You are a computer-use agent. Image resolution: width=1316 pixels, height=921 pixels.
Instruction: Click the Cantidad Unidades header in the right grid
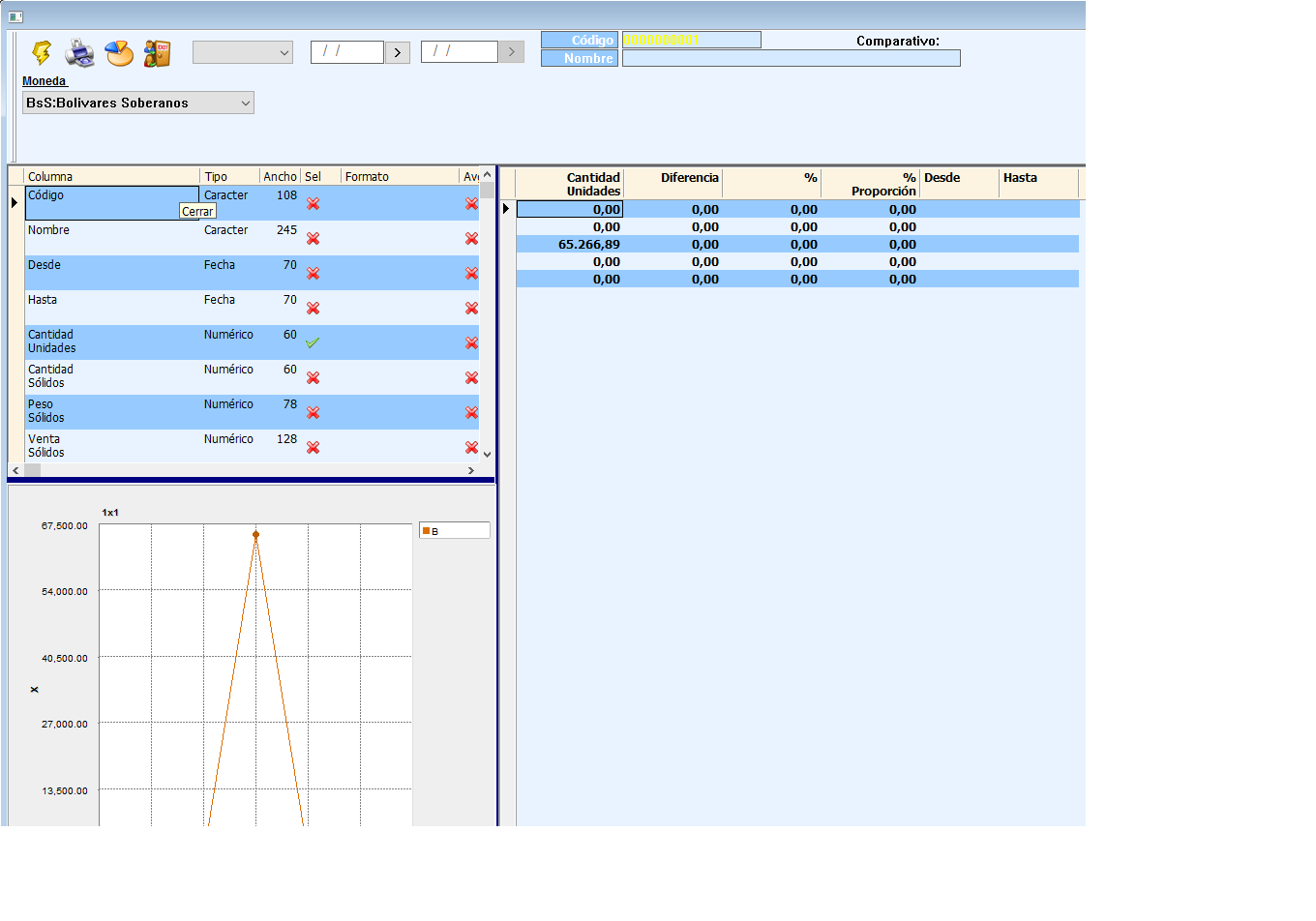point(570,184)
